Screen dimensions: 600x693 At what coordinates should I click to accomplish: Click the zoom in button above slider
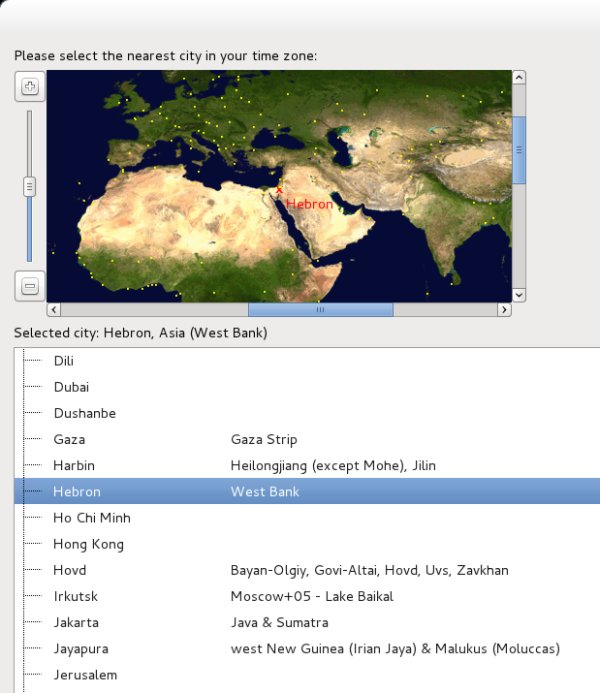tap(29, 86)
